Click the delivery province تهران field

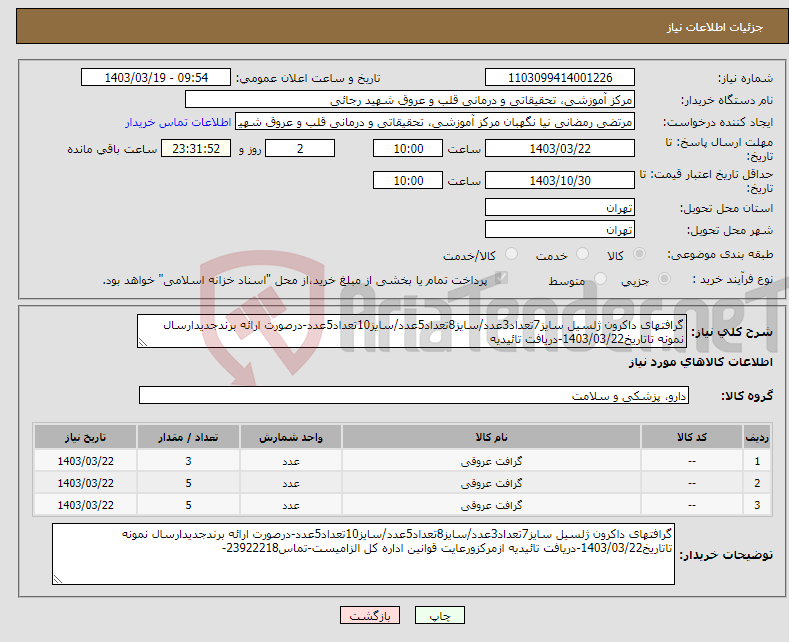point(560,207)
